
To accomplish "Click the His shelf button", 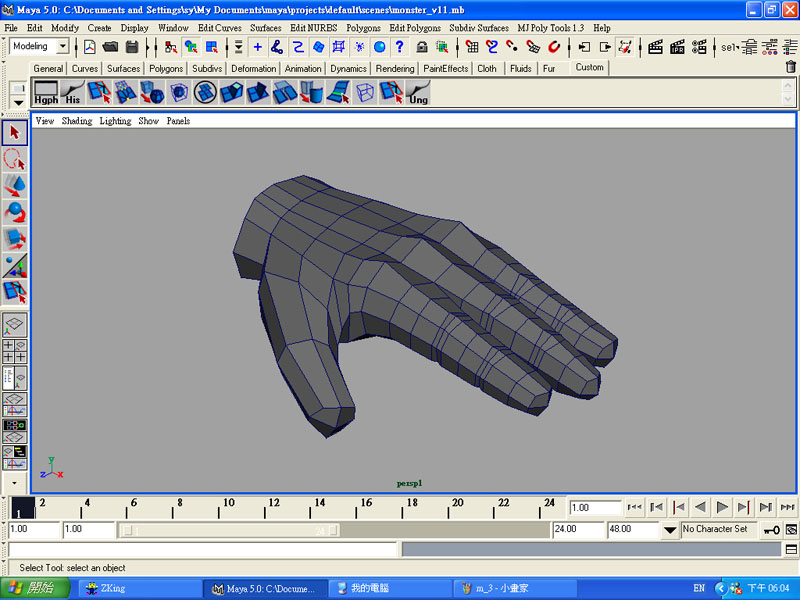I will [x=72, y=92].
